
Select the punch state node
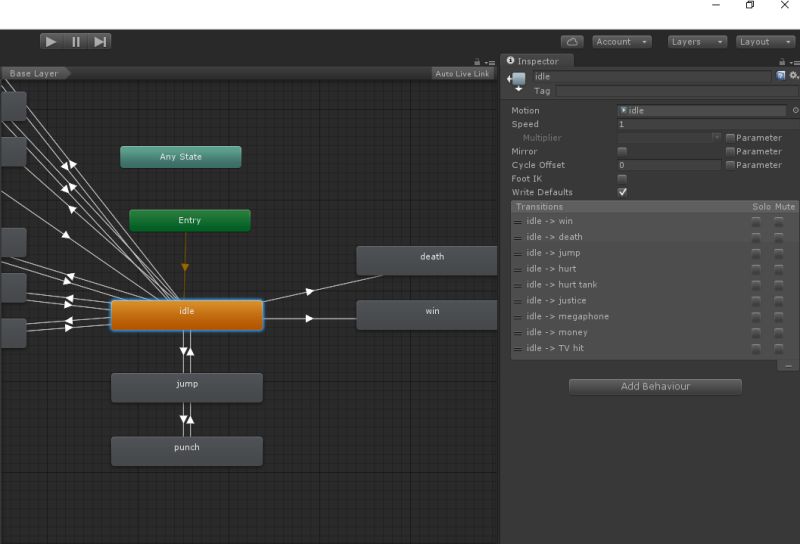[x=187, y=451]
